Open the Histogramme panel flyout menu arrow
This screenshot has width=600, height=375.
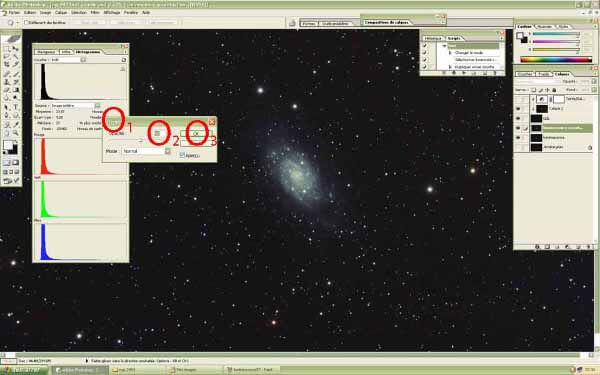(x=125, y=52)
